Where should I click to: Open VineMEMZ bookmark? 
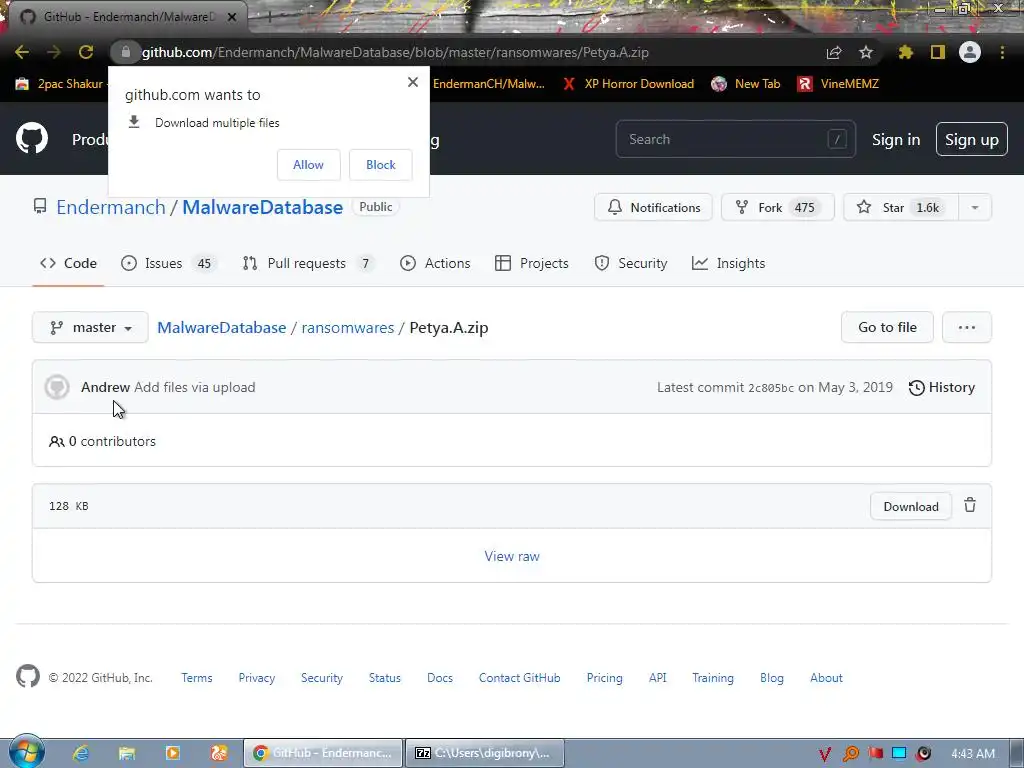click(x=839, y=84)
